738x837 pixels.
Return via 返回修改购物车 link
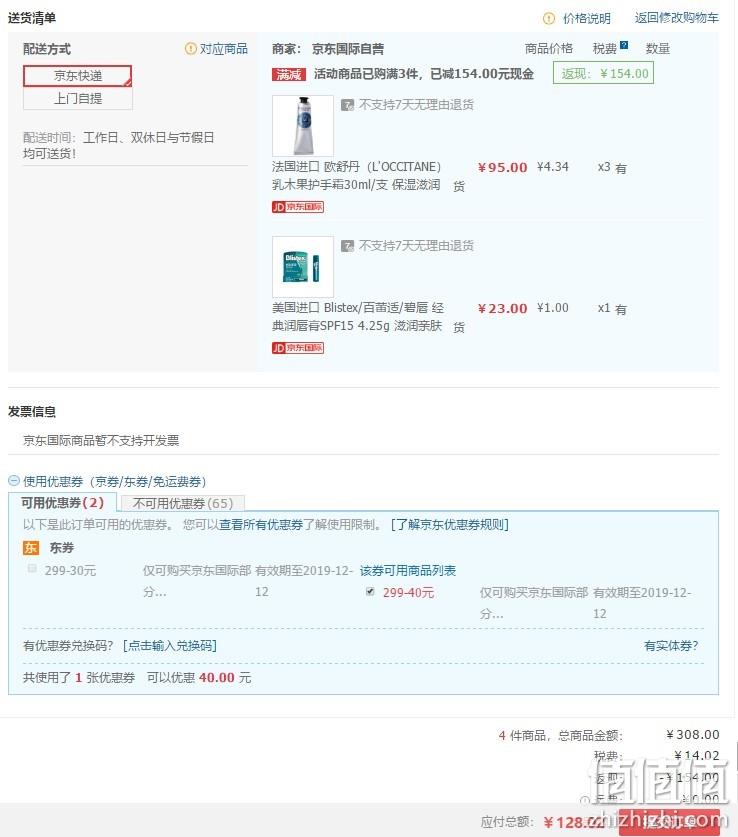(676, 18)
